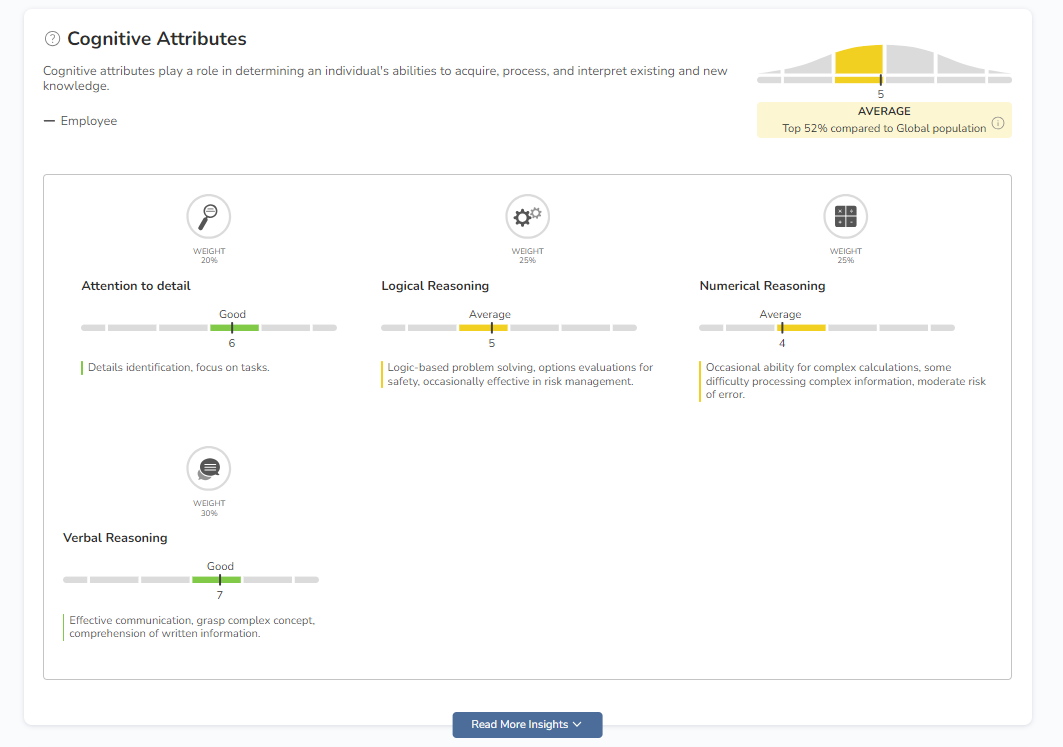Click the Verbal Reasoning score bar
This screenshot has width=1063, height=747.
[x=191, y=580]
